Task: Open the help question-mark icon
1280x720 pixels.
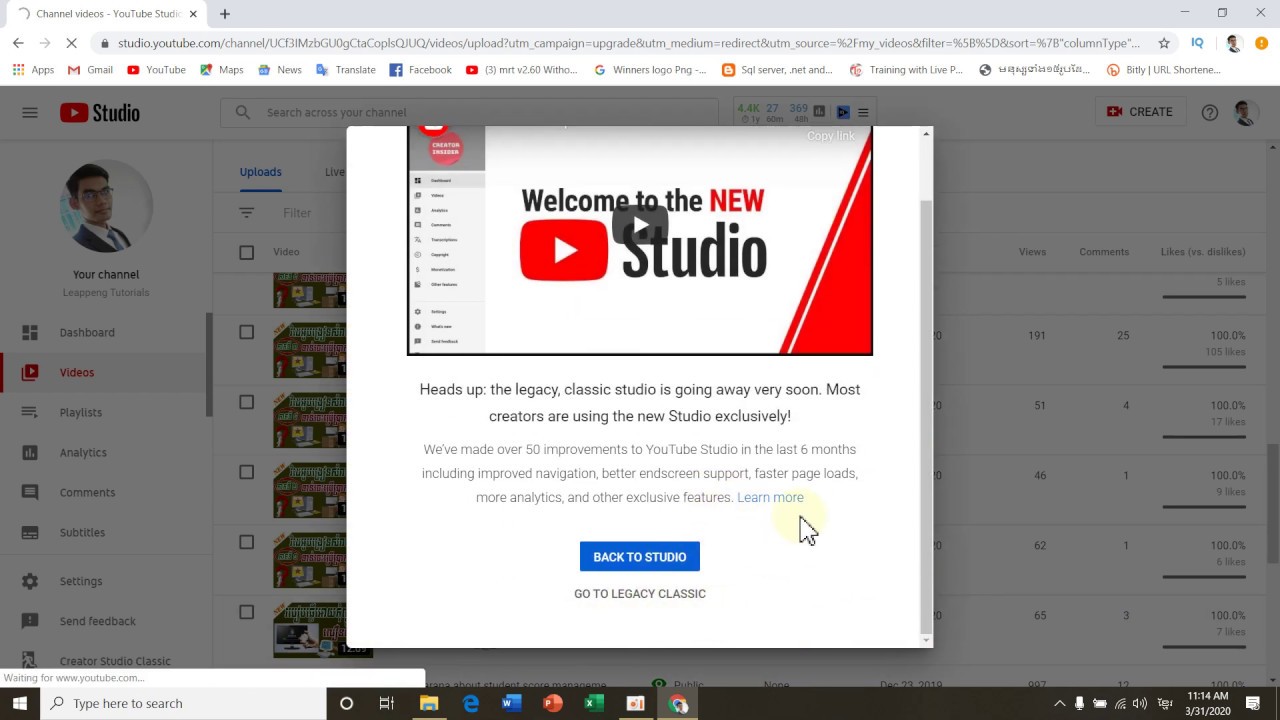Action: coord(1210,112)
